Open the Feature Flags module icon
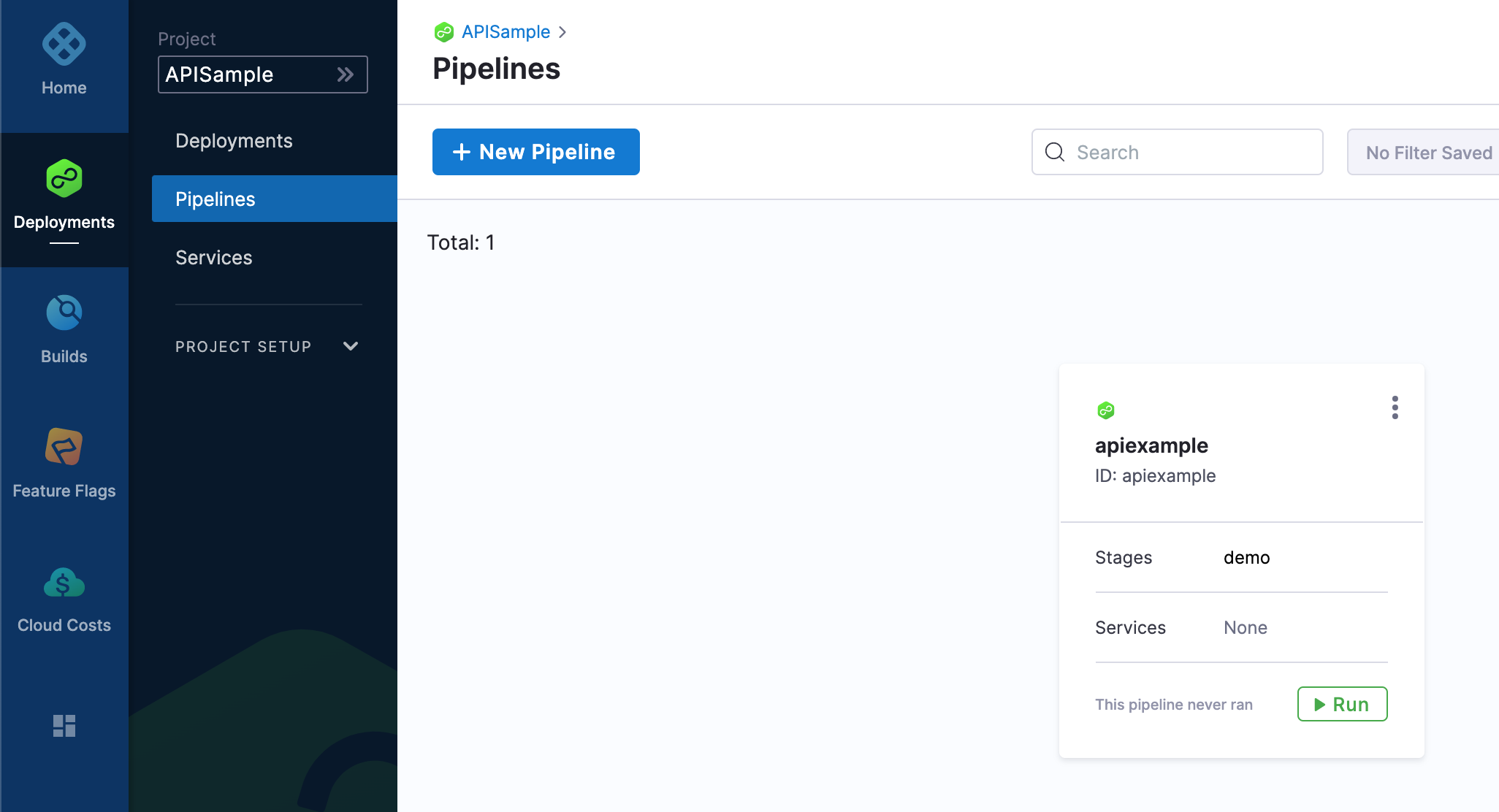 (x=64, y=447)
